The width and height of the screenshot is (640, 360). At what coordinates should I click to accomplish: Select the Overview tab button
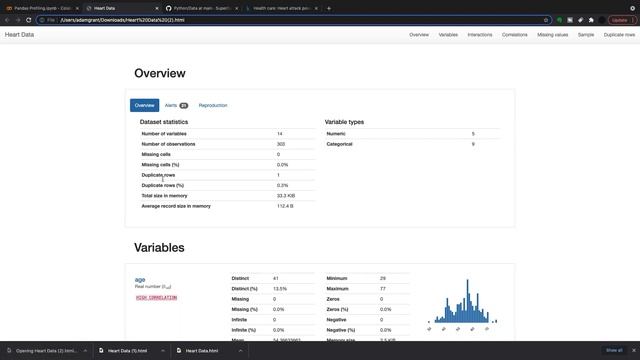144,105
